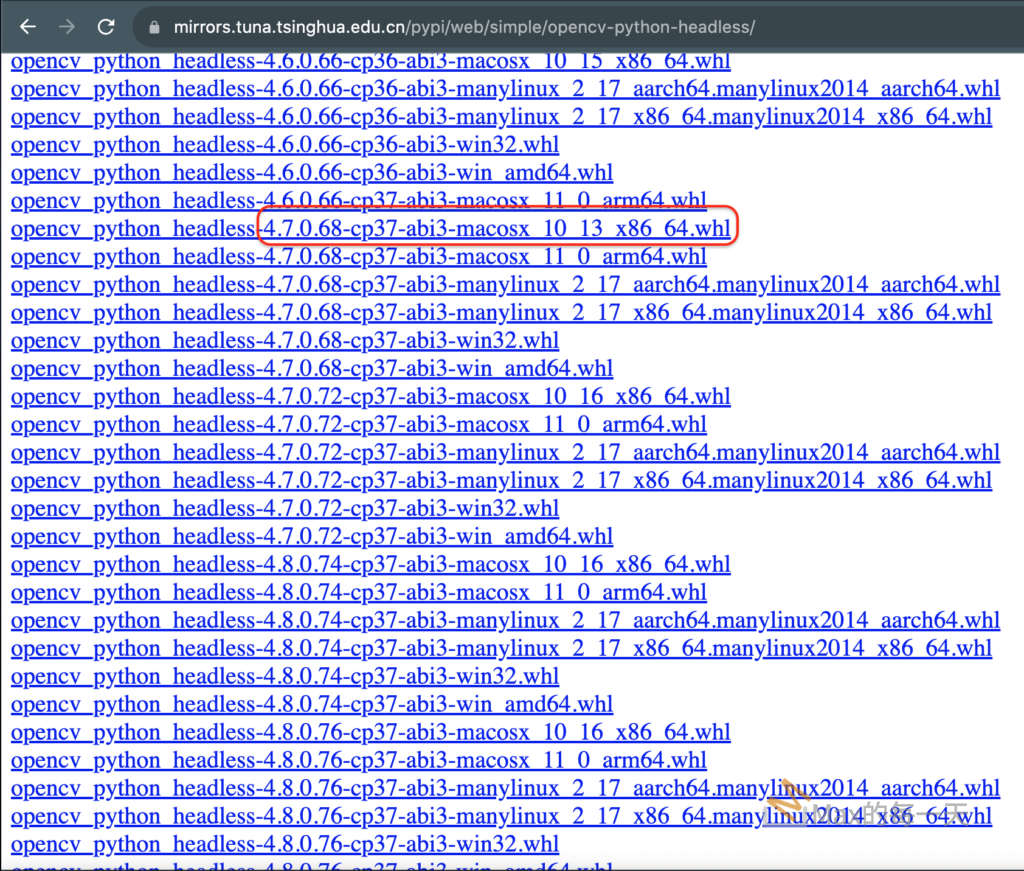
Task: Open 4.6.0.66-cp37 macosx_11_0_arm64 wheel link
Action: pyautogui.click(x=358, y=201)
